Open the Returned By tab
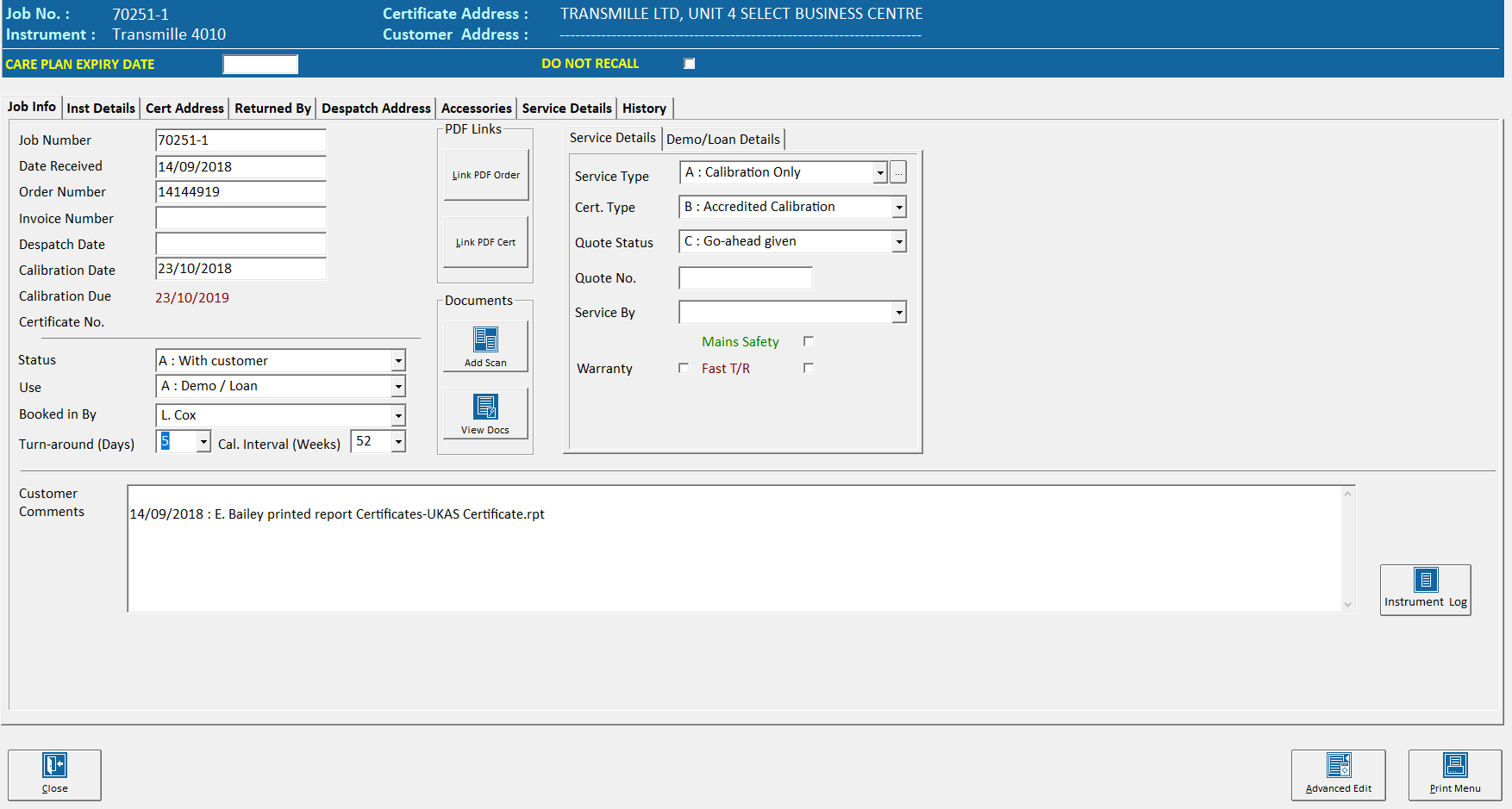Image resolution: width=1512 pixels, height=809 pixels. (x=272, y=109)
